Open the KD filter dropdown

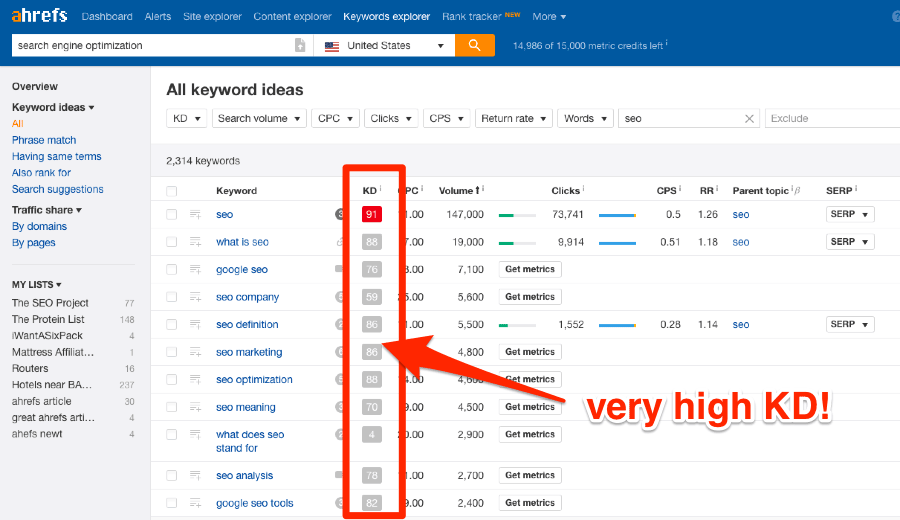pyautogui.click(x=186, y=118)
